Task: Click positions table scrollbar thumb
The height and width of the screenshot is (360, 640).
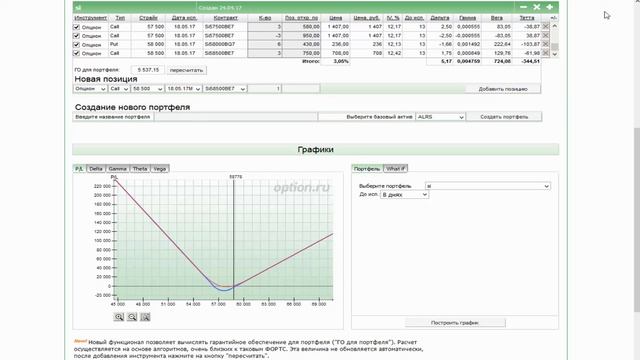Action: pos(554,47)
